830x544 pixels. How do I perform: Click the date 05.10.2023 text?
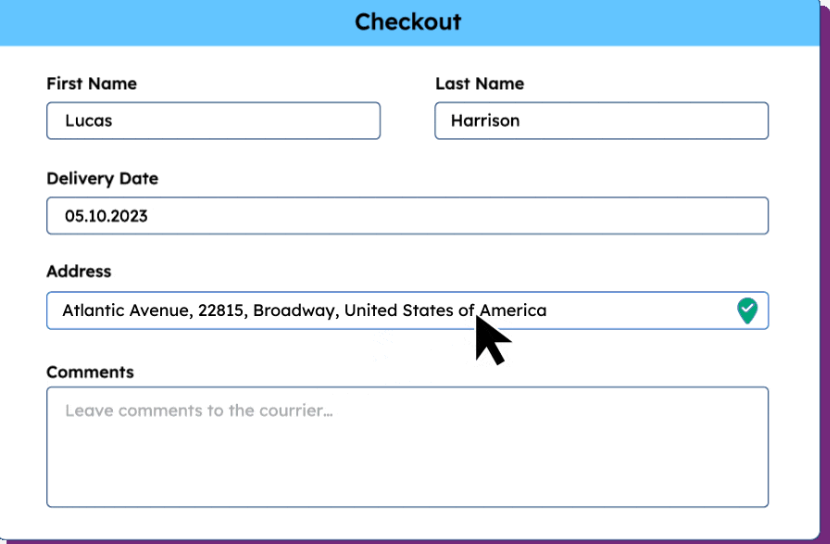pos(106,216)
